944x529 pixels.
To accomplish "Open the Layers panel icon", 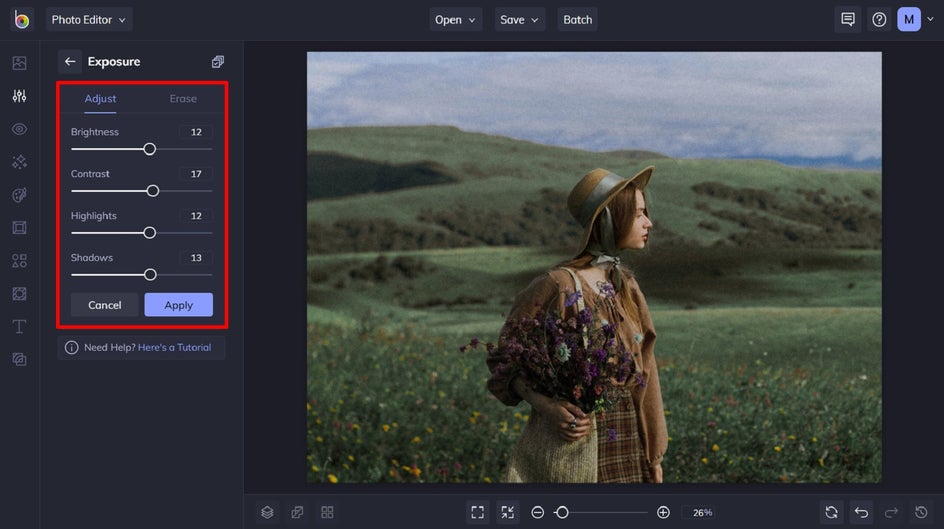I will pyautogui.click(x=267, y=512).
